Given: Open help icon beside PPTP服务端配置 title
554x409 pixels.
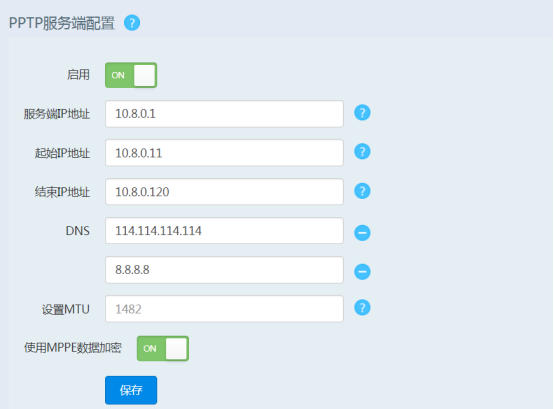Looking at the screenshot, I should click(132, 23).
